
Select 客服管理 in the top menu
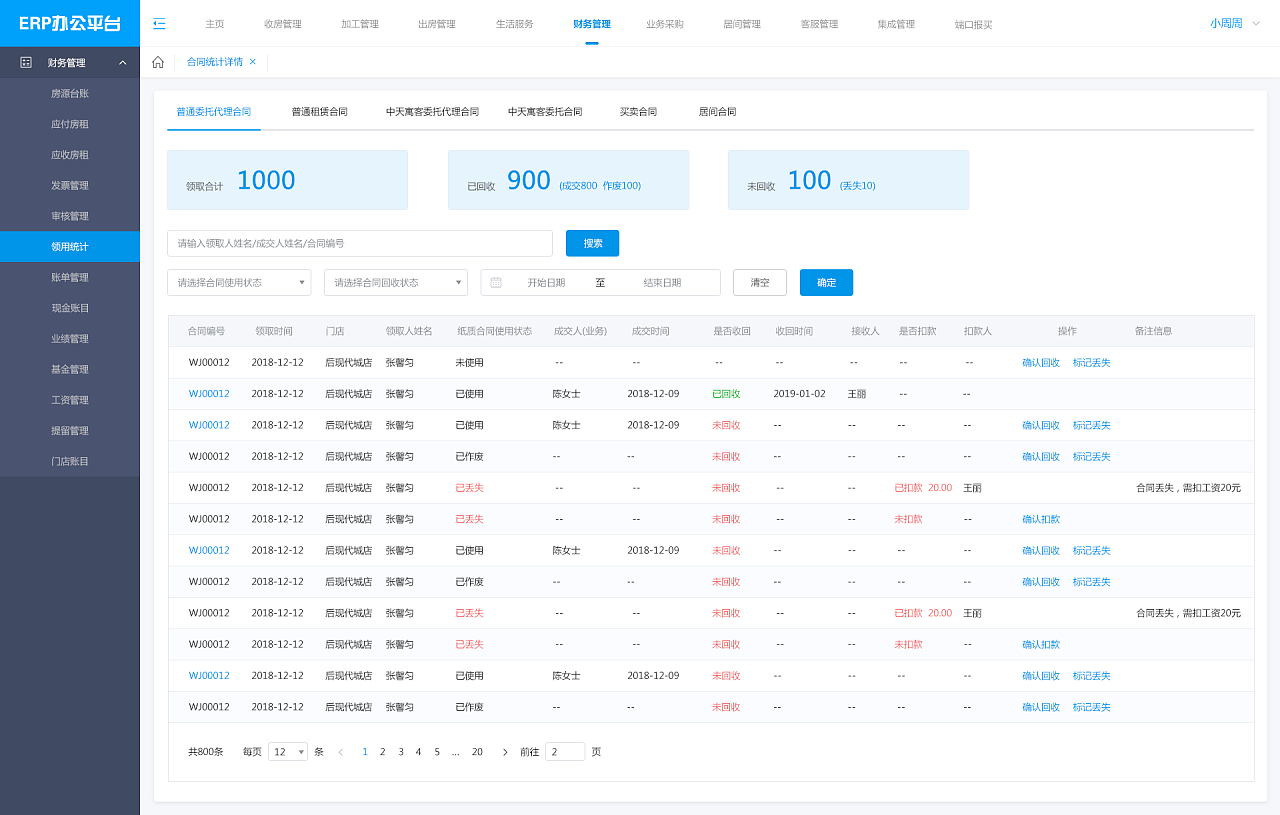click(819, 24)
